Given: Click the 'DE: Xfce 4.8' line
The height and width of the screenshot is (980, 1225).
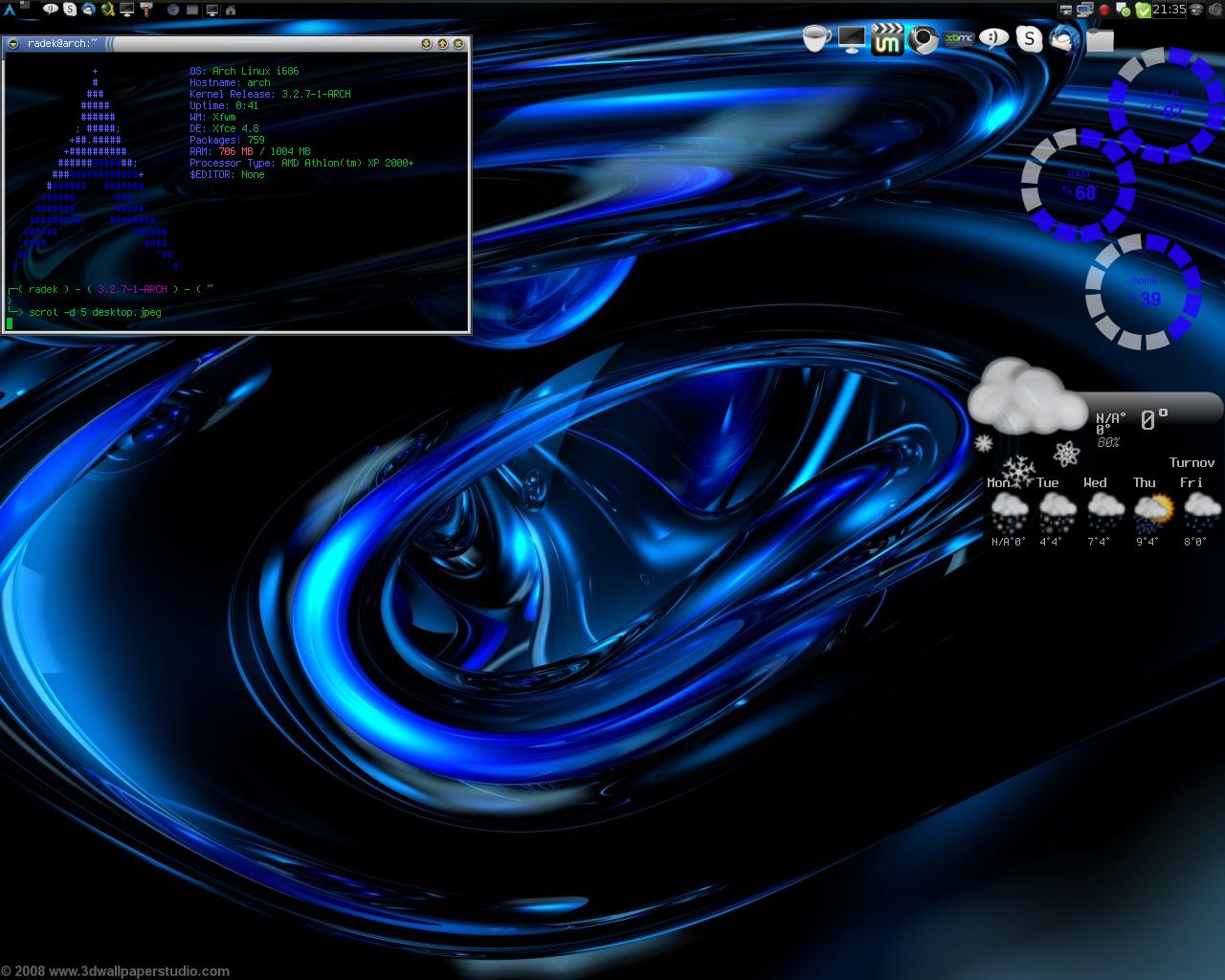Looking at the screenshot, I should [x=224, y=128].
